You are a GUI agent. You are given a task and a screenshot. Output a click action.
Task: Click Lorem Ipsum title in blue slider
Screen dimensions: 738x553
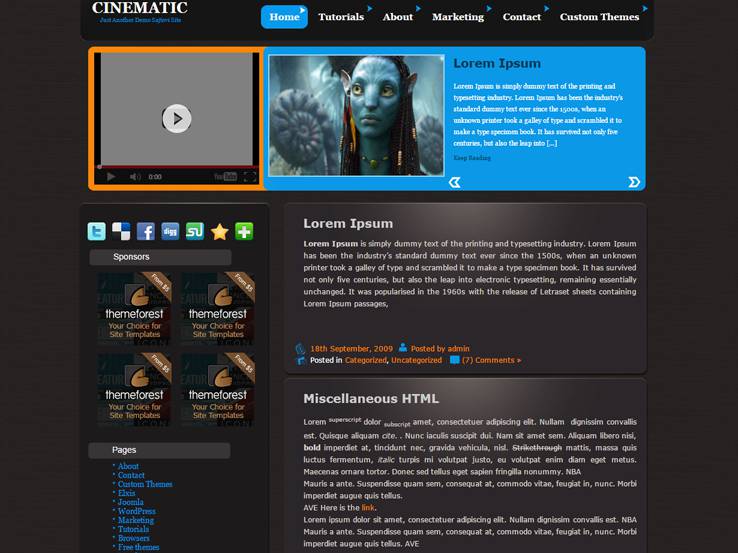[497, 64]
